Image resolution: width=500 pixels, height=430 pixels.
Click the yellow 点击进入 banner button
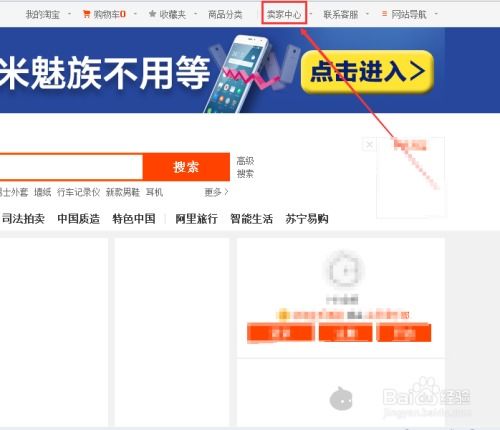pos(367,71)
